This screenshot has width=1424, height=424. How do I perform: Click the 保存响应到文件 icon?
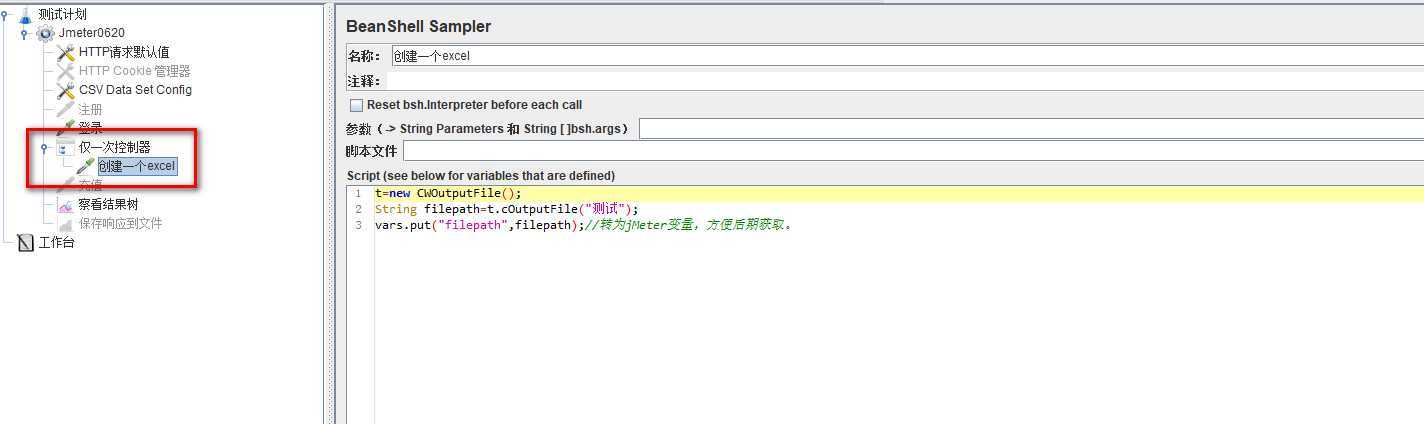coord(65,223)
